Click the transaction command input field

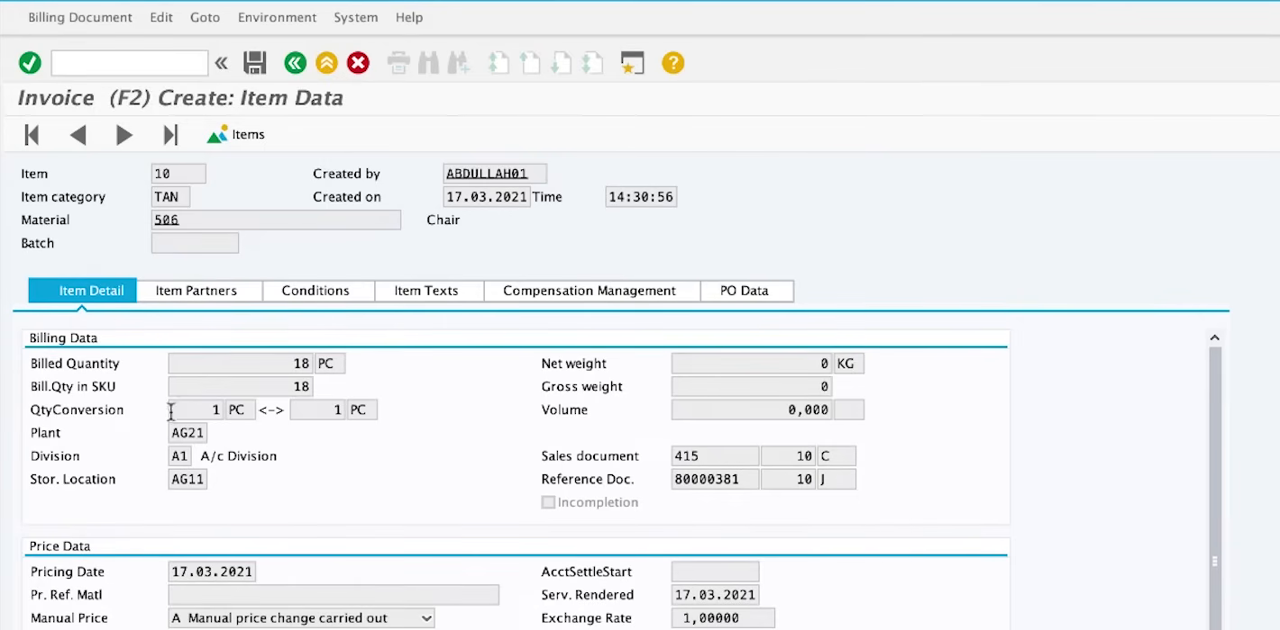pos(129,63)
